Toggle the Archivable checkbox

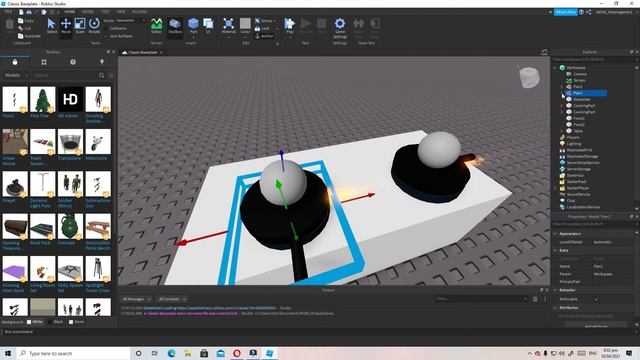click(596, 299)
